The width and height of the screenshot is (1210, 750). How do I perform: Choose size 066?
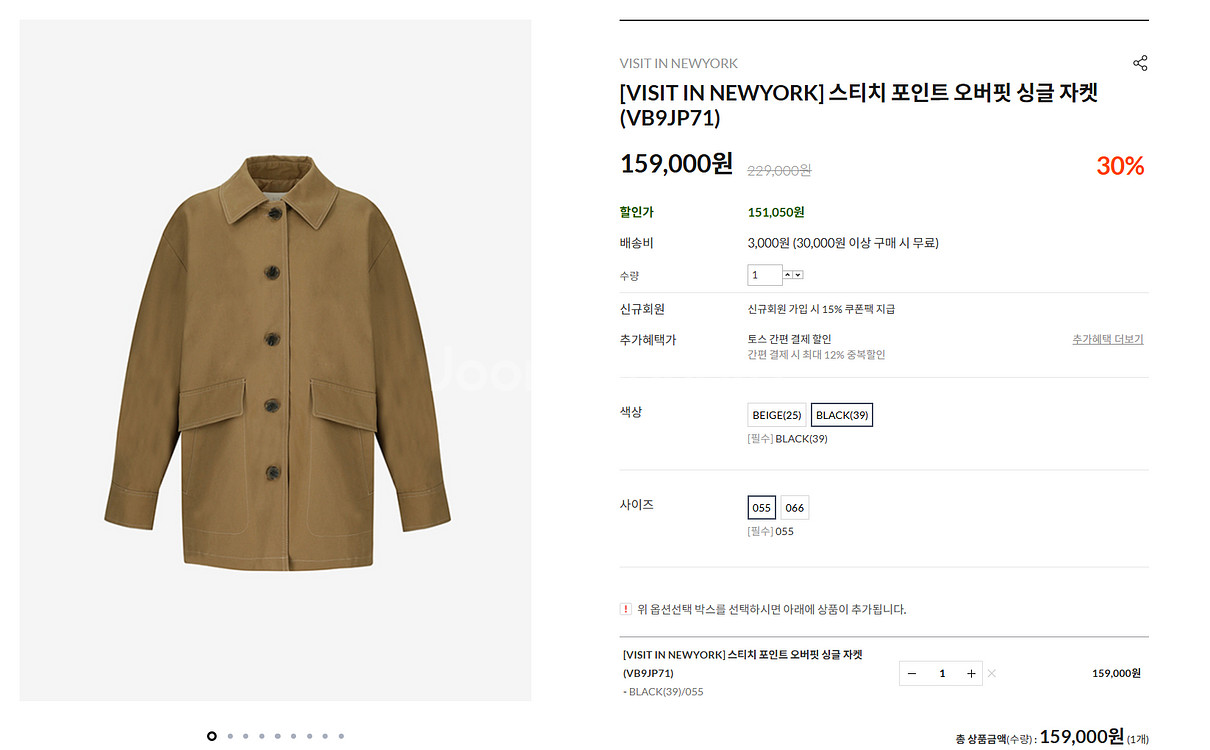point(795,508)
